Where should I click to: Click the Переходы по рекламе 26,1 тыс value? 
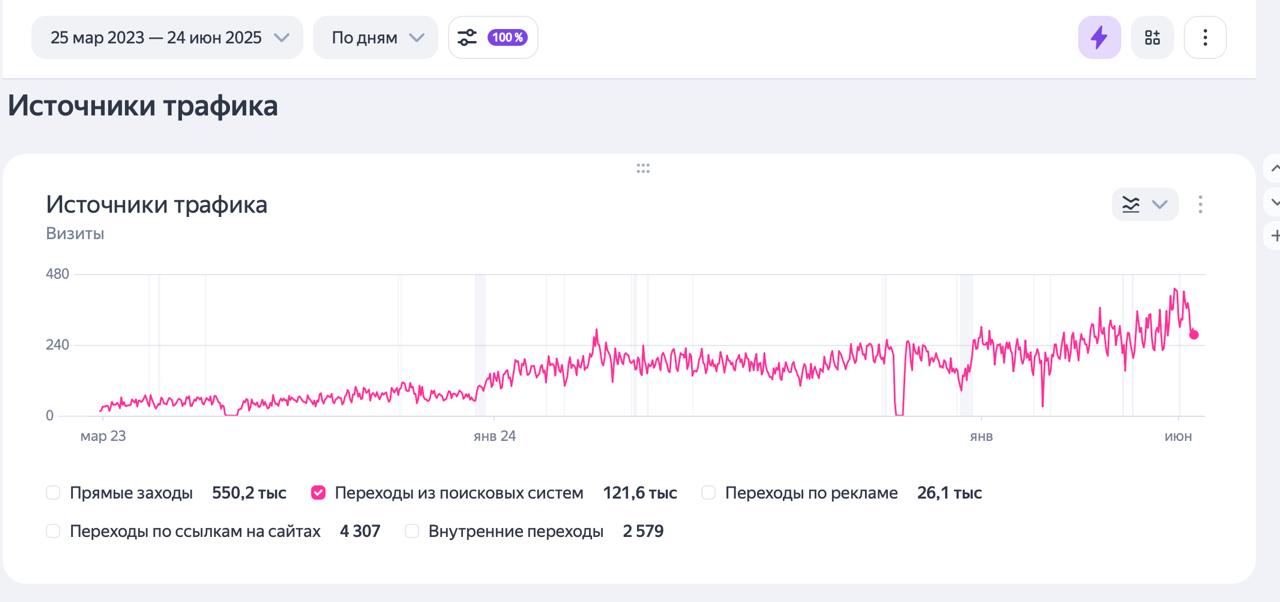pyautogui.click(x=948, y=492)
